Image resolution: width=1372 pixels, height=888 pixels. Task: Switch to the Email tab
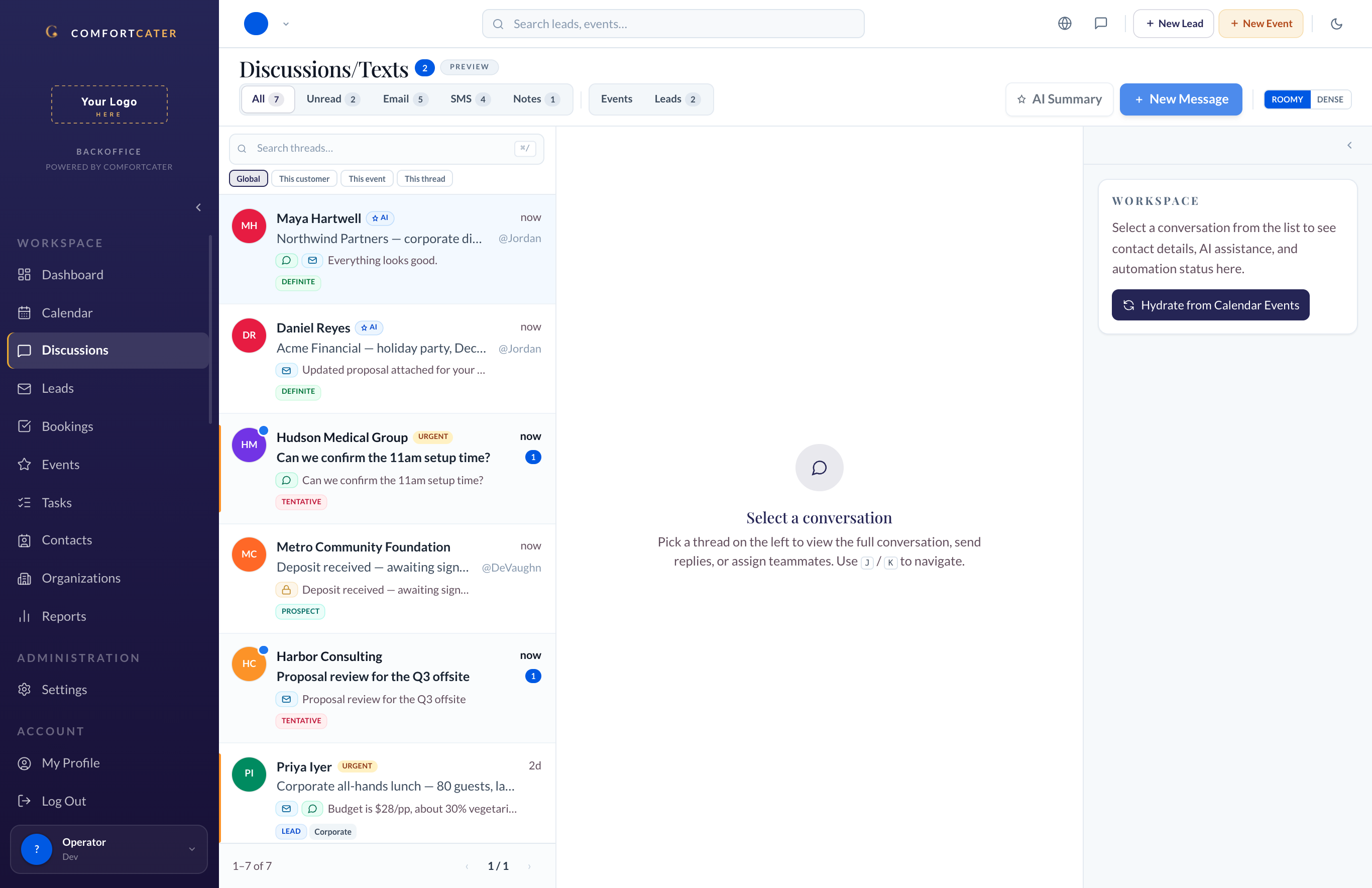point(405,99)
